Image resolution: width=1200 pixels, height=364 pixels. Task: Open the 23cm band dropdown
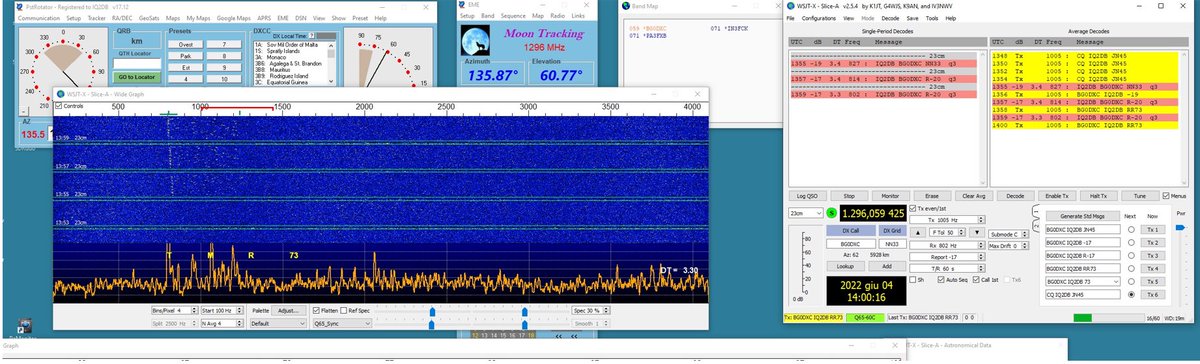click(x=806, y=213)
